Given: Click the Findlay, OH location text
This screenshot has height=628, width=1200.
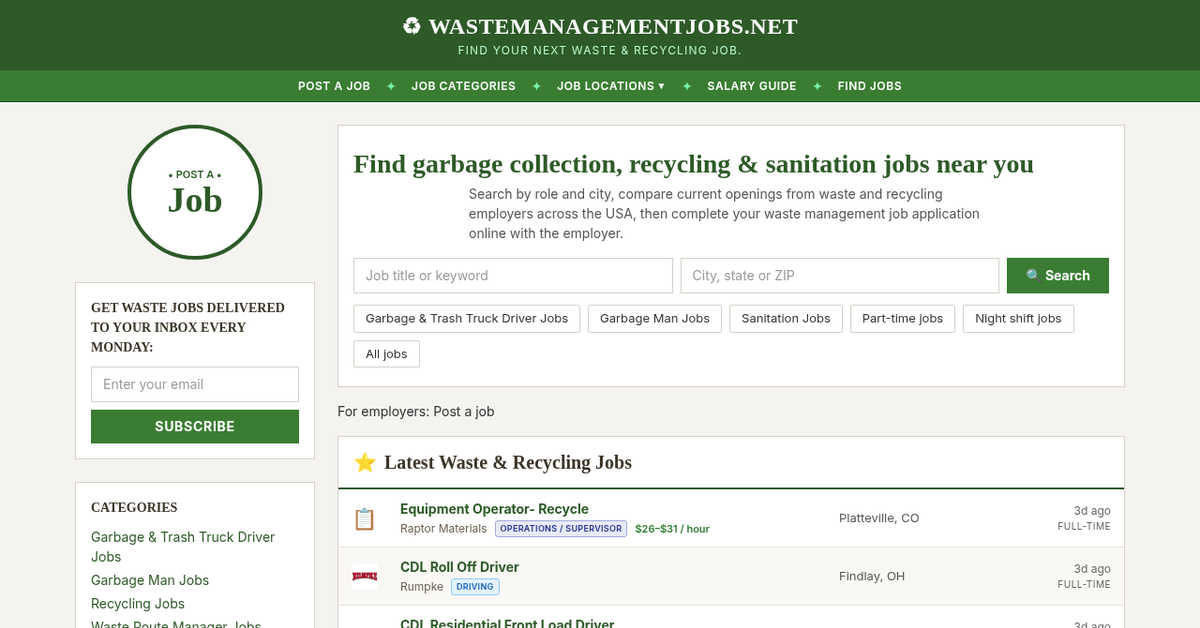Looking at the screenshot, I should 872,576.
